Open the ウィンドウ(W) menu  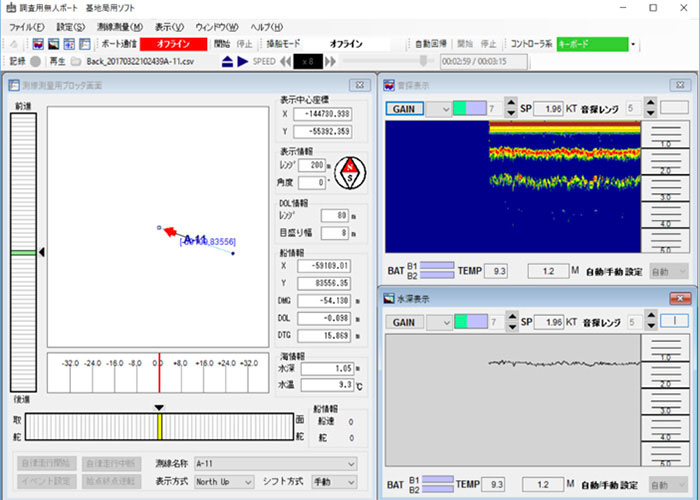pyautogui.click(x=217, y=27)
